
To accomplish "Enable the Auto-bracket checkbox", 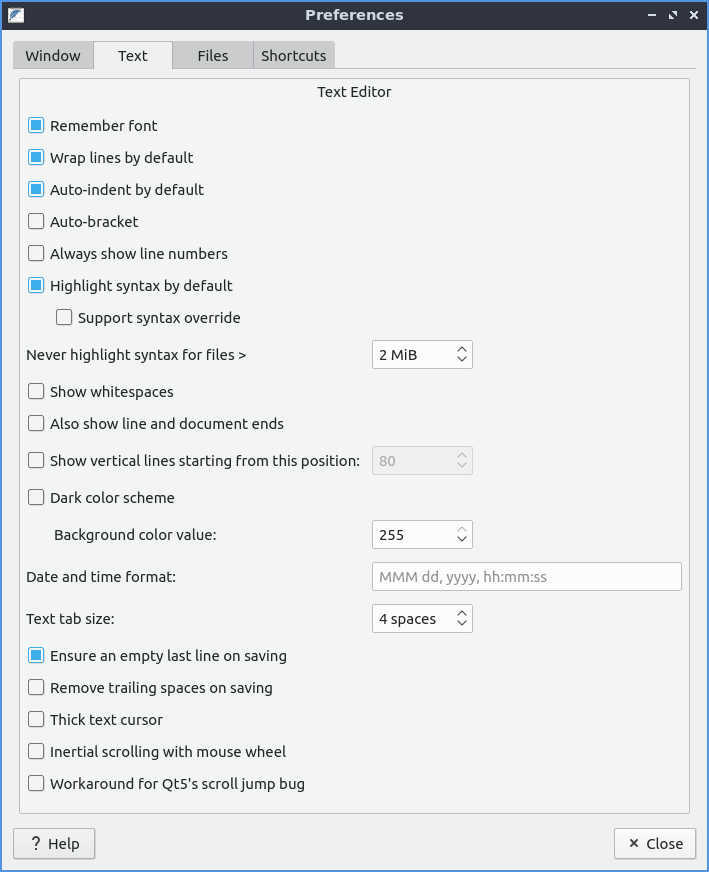I will point(36,222).
